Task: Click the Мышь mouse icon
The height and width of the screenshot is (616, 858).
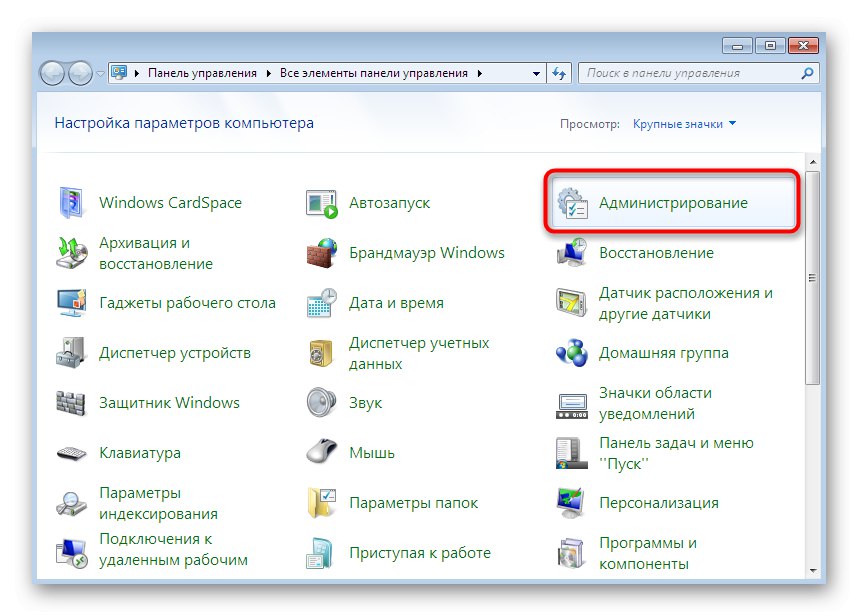Action: (x=322, y=452)
